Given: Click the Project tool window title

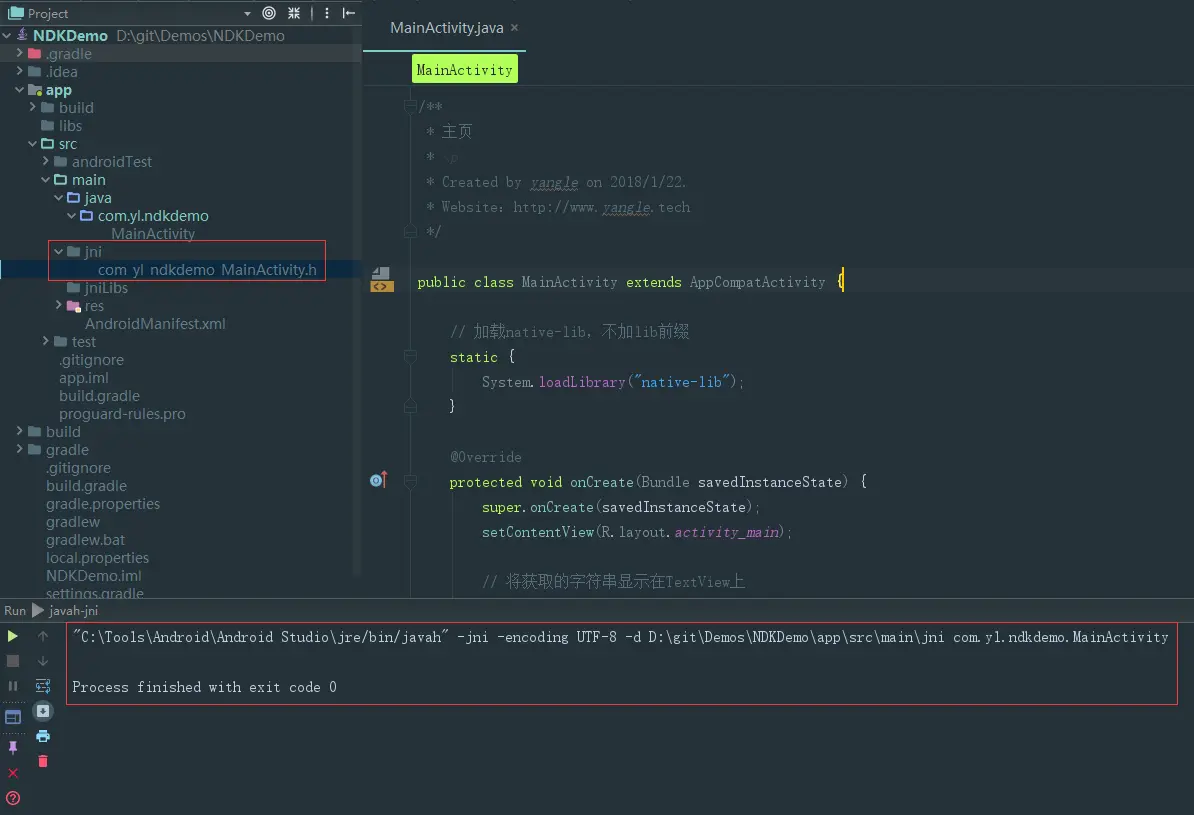Looking at the screenshot, I should tap(48, 13).
